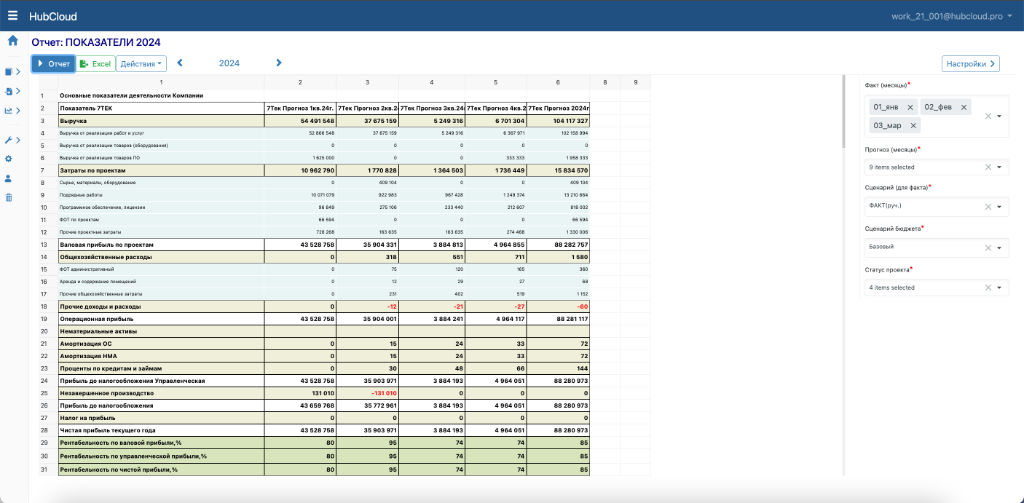
Task: Go to previous year with left arrow
Action: [x=180, y=63]
